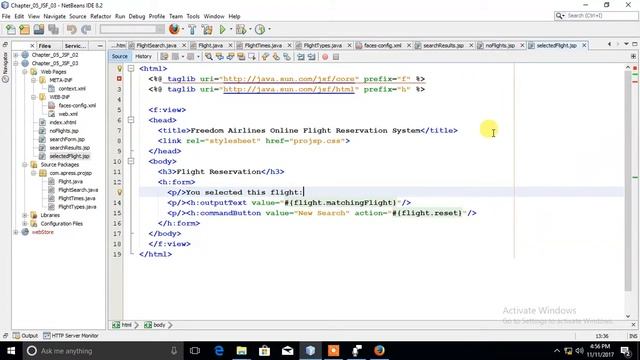640x360 pixels.
Task: Collapse the WEB-INF folder node
Action: 33,97
